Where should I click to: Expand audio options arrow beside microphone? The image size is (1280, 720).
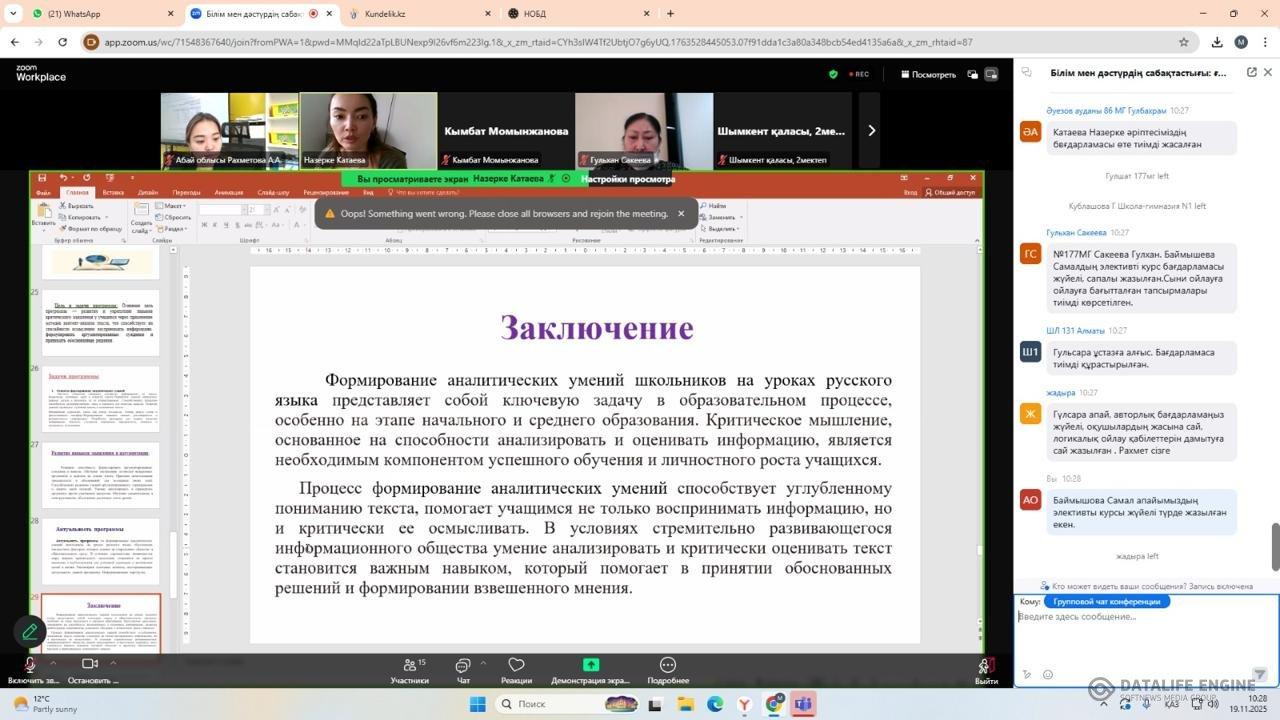coord(53,661)
